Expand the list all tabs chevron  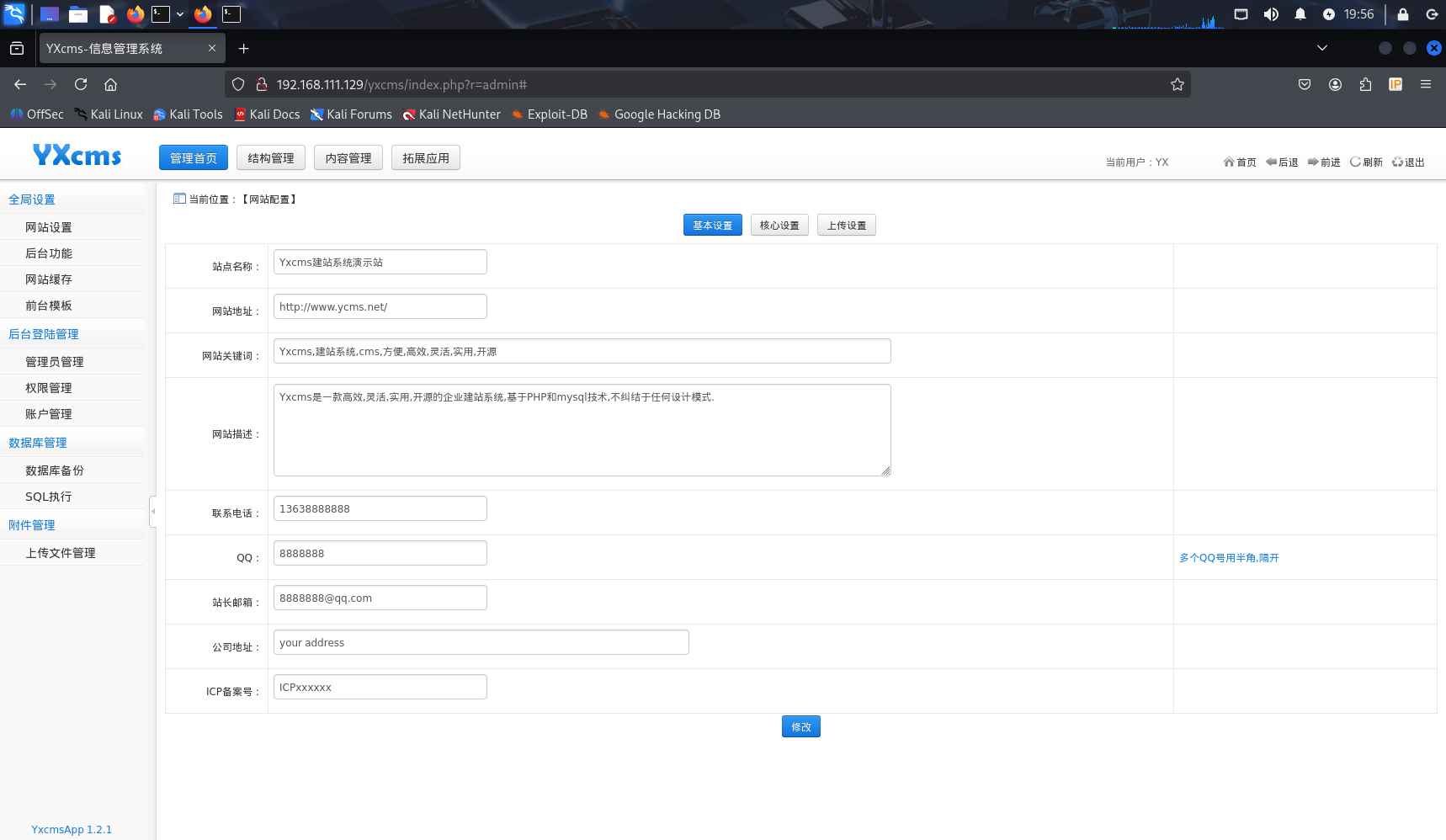(1322, 48)
